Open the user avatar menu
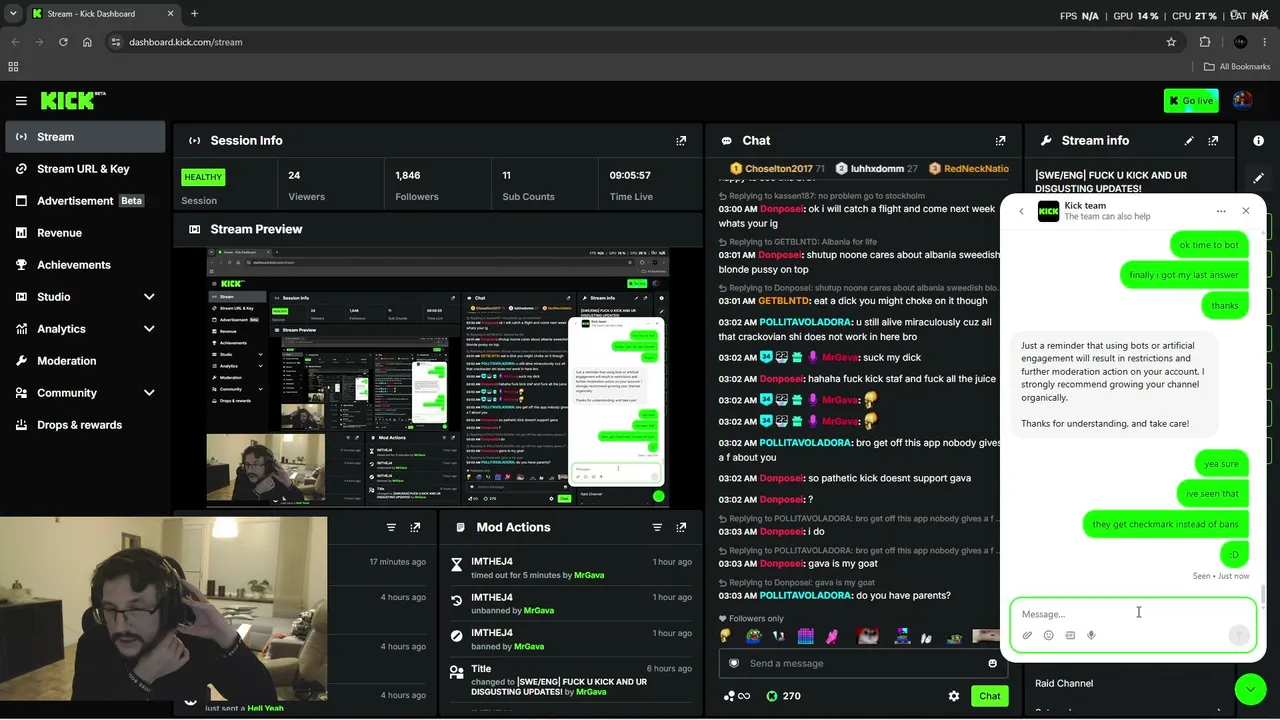This screenshot has width=1280, height=720. (x=1243, y=100)
